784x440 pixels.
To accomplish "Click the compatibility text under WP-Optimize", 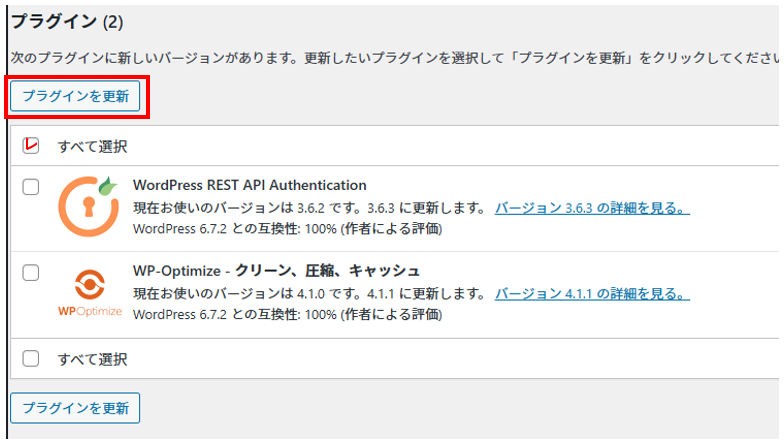I will 288,315.
